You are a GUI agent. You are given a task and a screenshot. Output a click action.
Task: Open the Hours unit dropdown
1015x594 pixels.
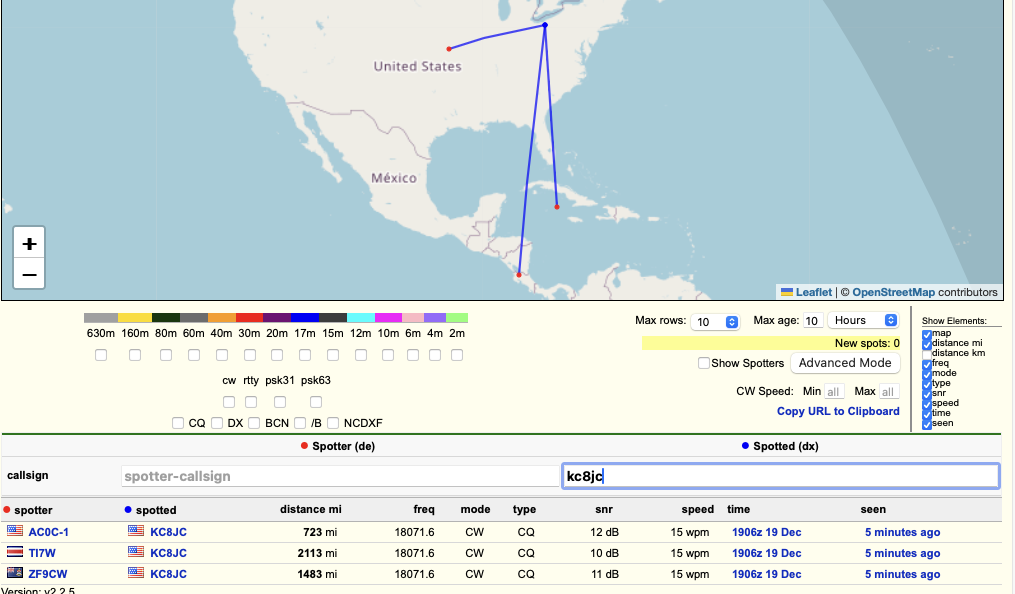[863, 320]
